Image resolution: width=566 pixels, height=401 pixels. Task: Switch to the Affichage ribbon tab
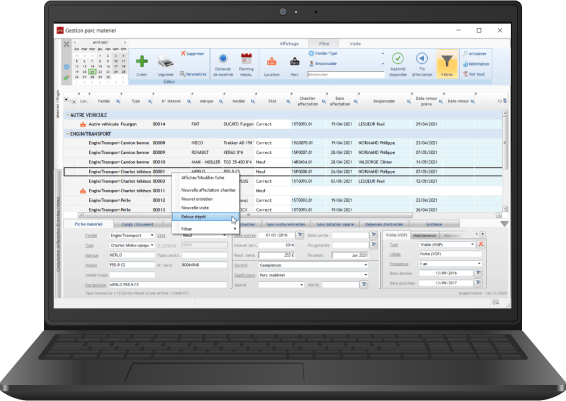(x=289, y=44)
